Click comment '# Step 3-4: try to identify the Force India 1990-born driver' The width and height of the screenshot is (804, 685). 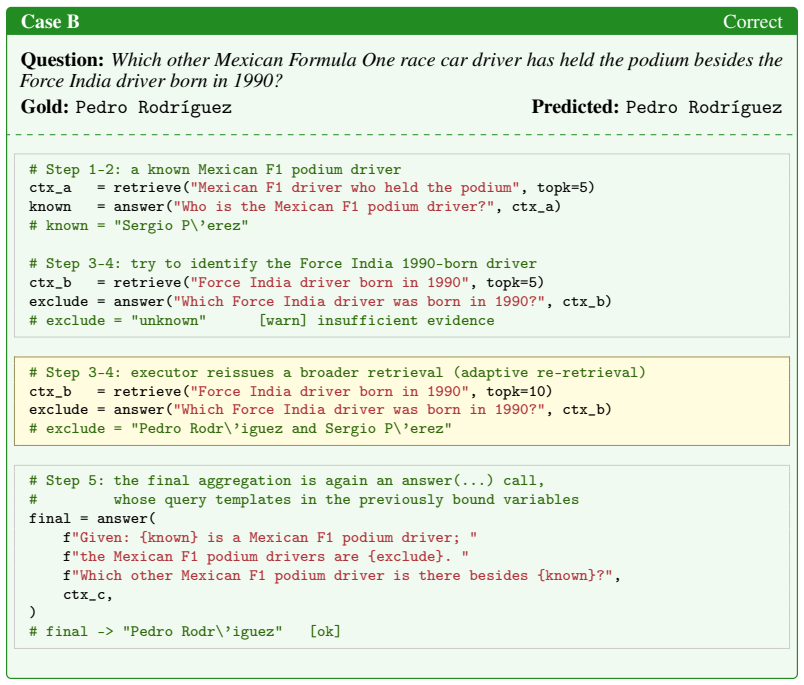(283, 264)
